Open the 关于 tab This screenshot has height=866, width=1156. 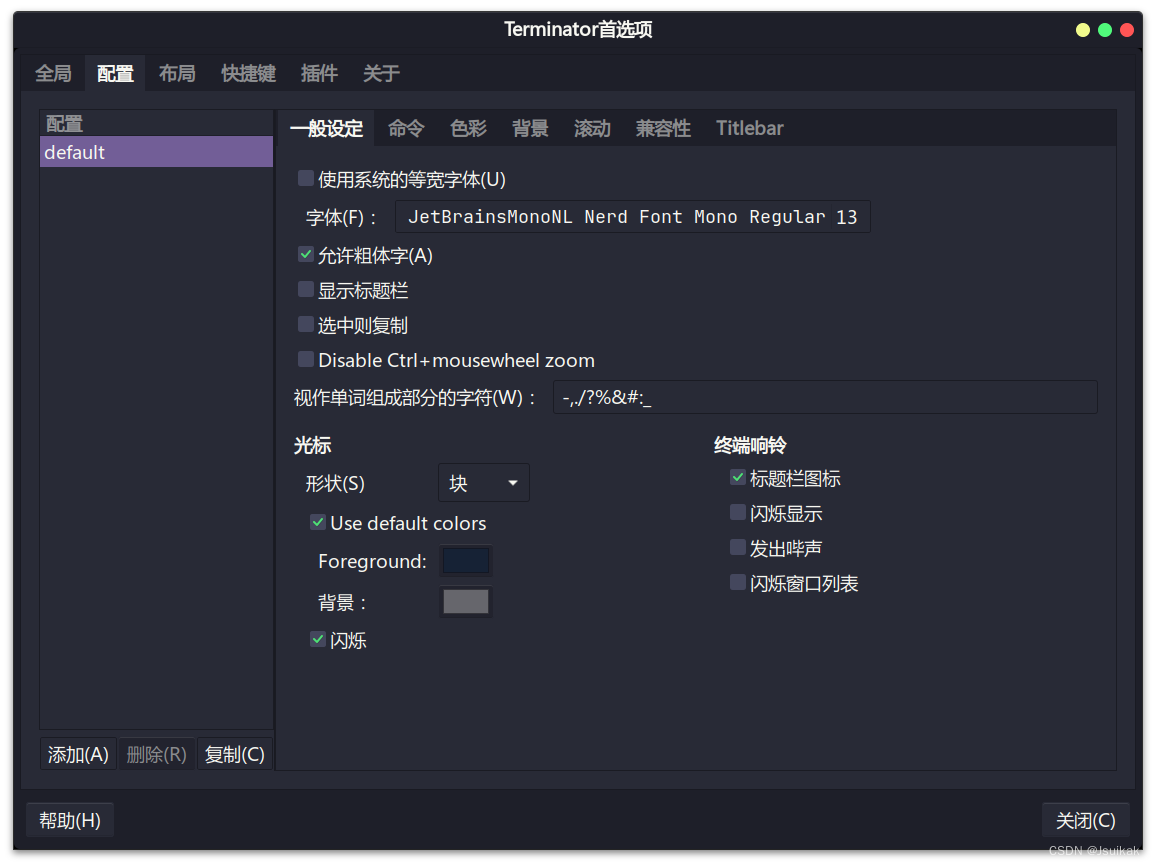pyautogui.click(x=381, y=74)
